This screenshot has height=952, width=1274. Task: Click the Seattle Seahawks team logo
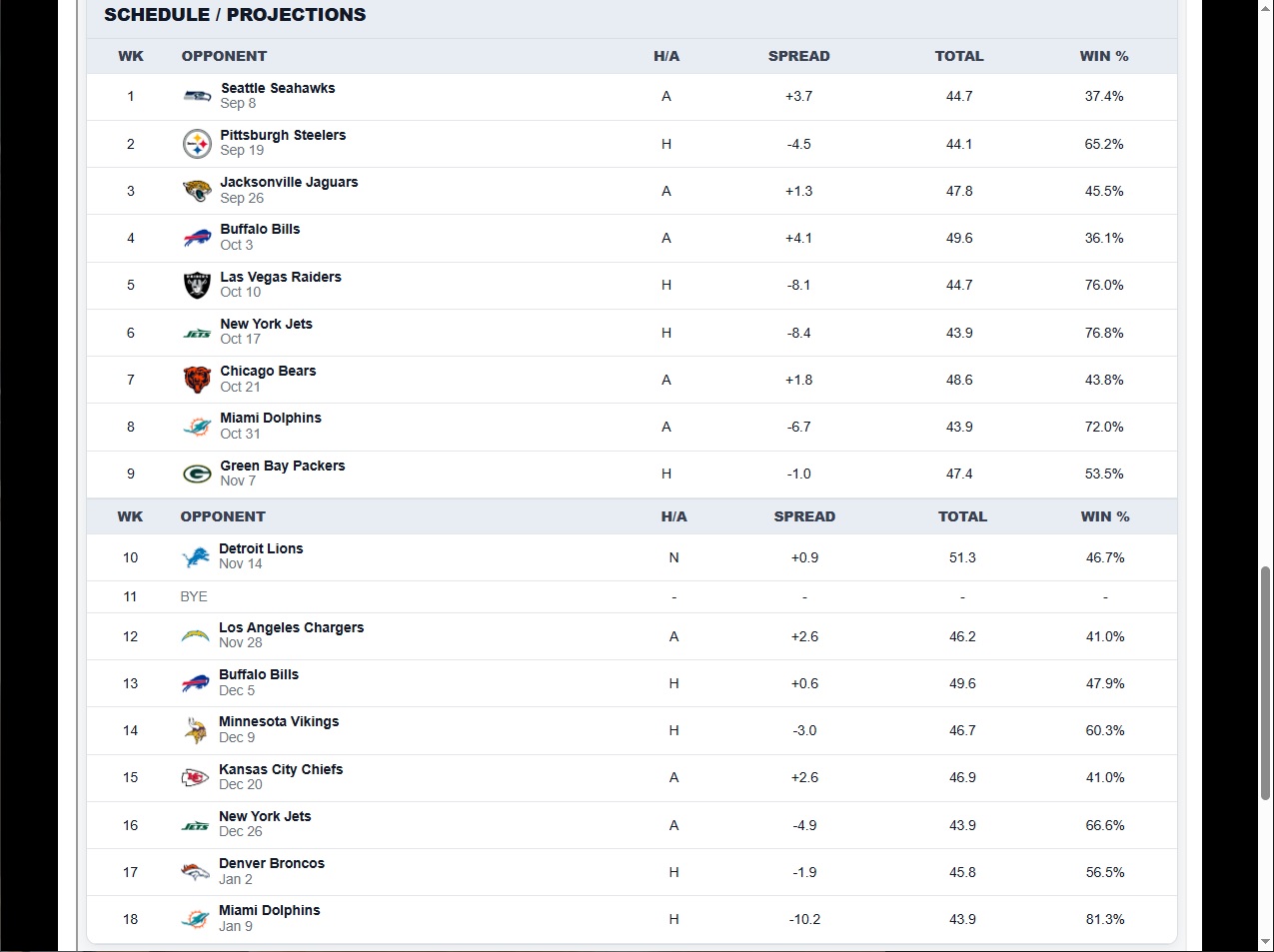197,96
